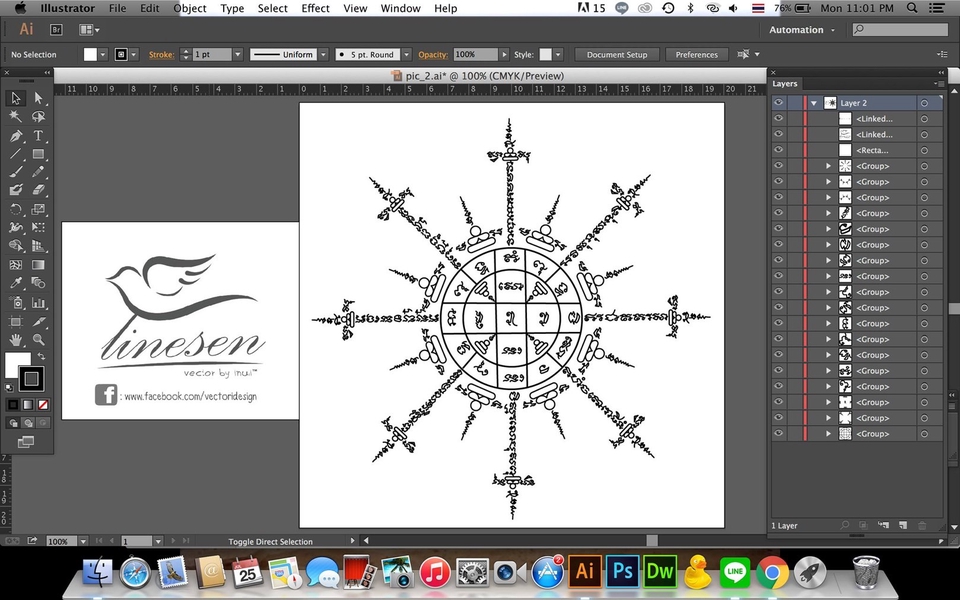960x600 pixels.
Task: Select the Eyedropper tool
Action: [16, 283]
